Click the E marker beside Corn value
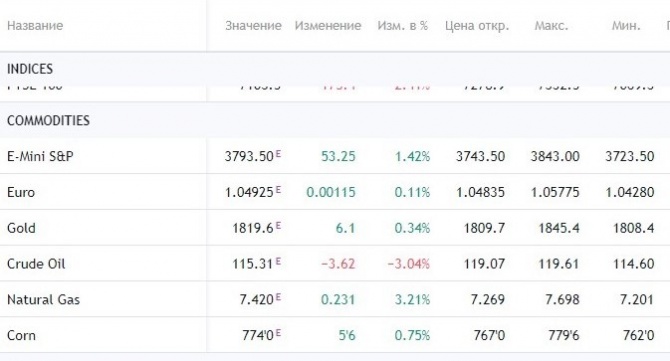Viewport: 670px width, 361px height. [x=278, y=332]
